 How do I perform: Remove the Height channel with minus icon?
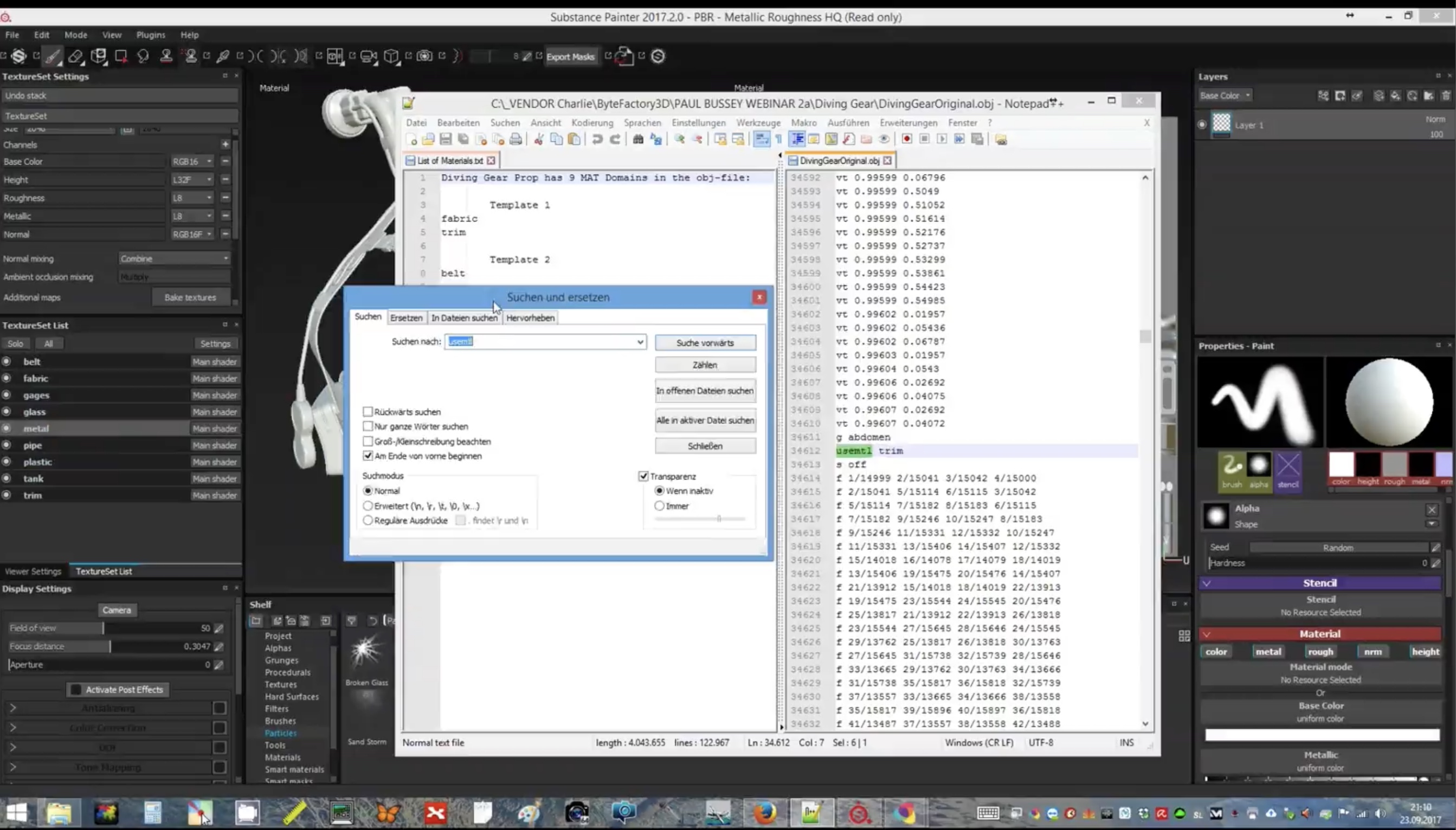(226, 179)
